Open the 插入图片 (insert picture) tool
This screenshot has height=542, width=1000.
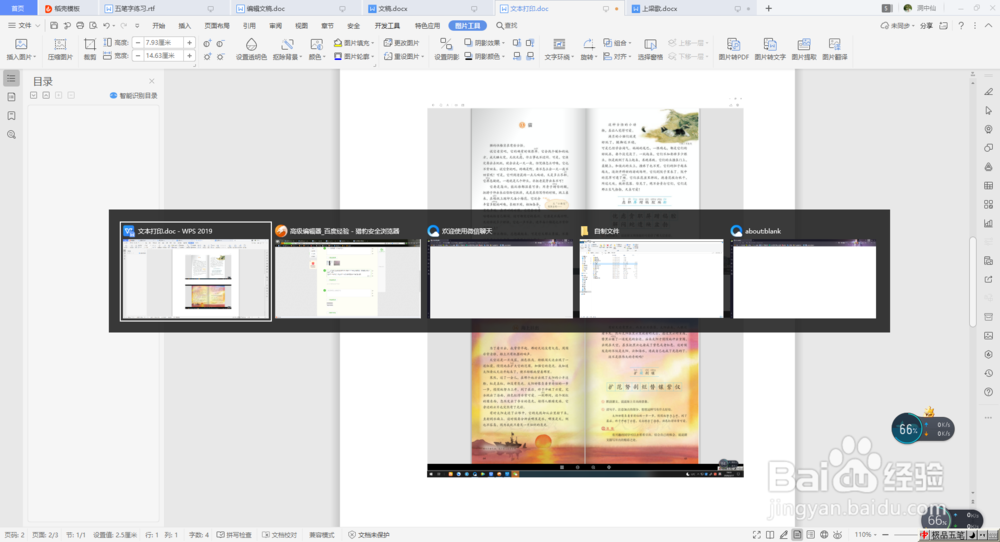tap(21, 49)
